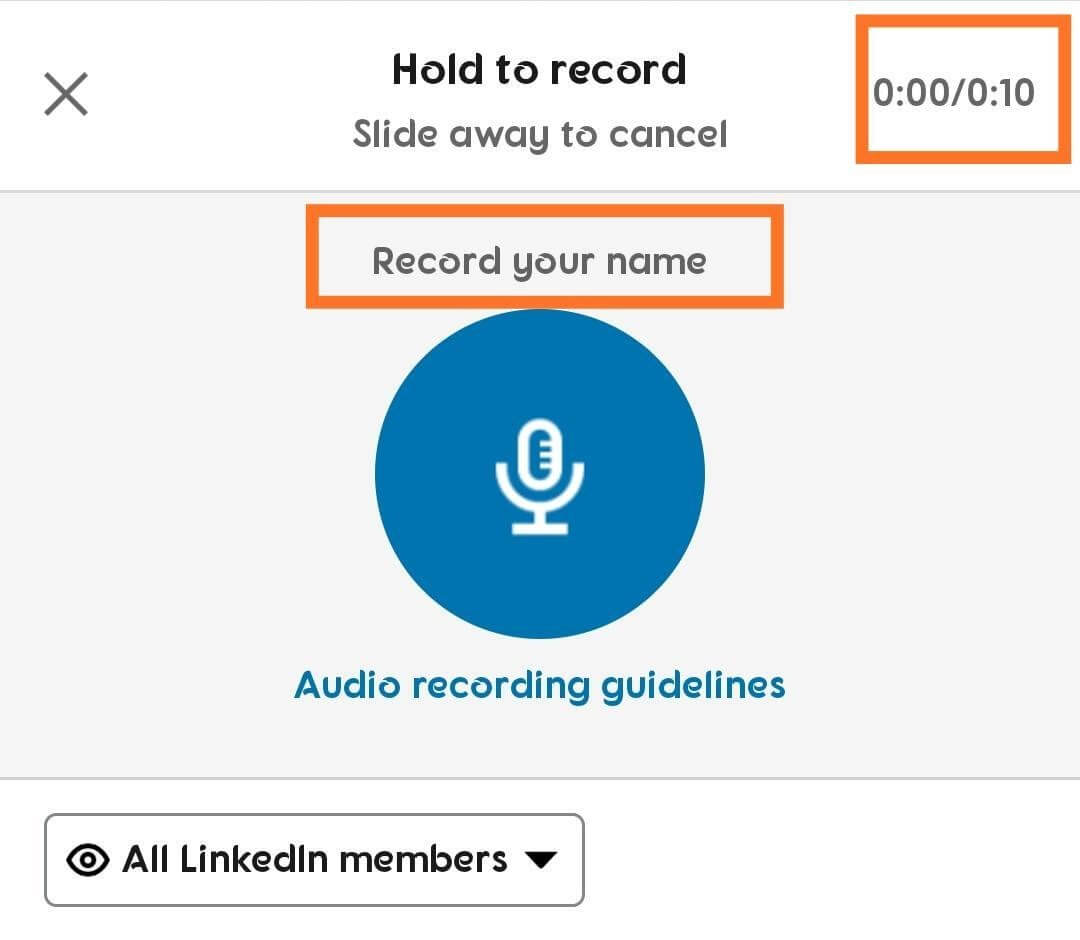Click the downward arrow next to audience

click(541, 860)
